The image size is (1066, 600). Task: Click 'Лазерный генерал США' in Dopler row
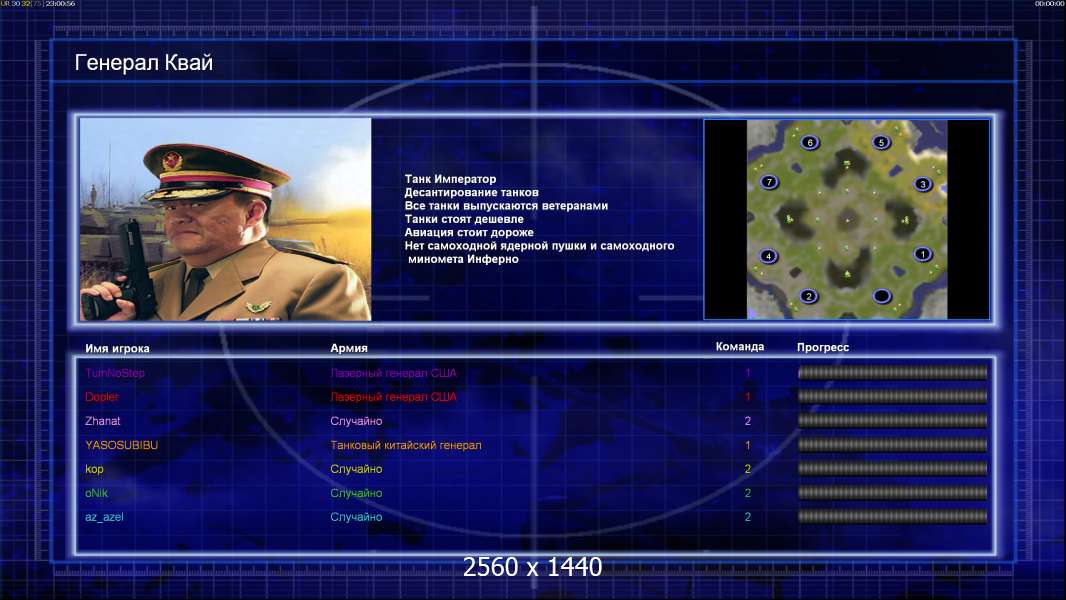pyautogui.click(x=394, y=397)
